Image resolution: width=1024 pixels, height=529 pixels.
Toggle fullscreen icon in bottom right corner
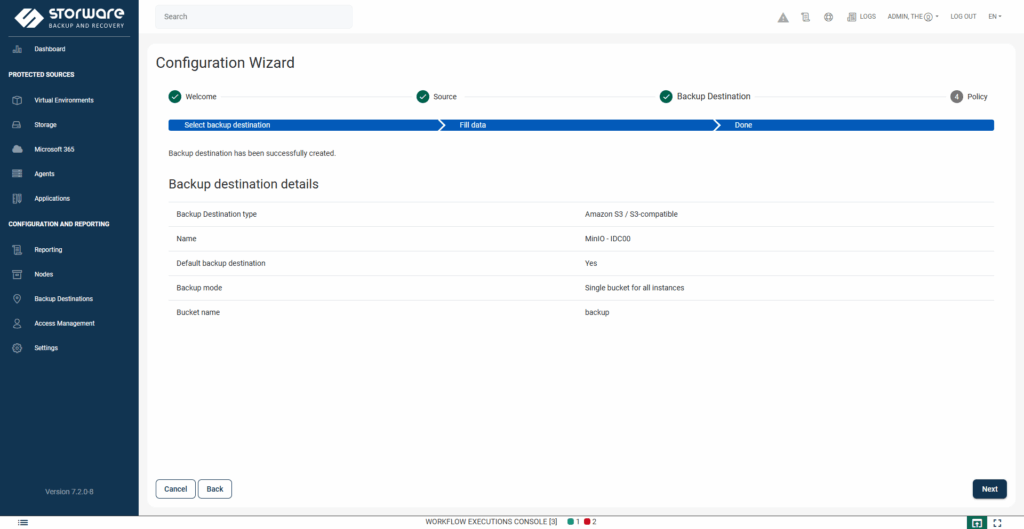[x=997, y=522]
